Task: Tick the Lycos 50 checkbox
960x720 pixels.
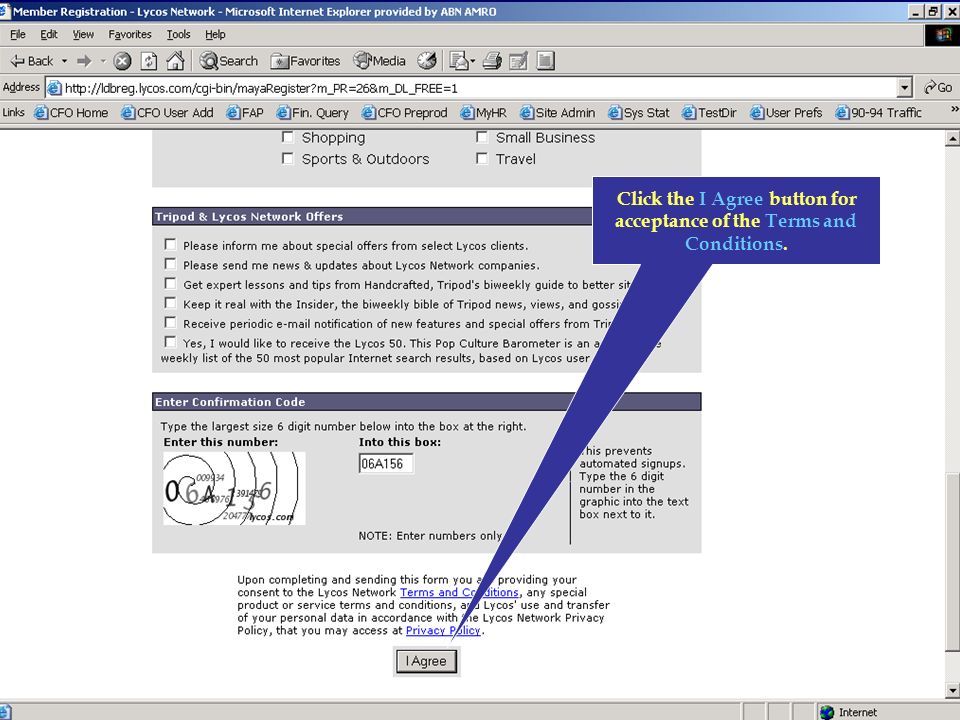Action: coord(170,342)
